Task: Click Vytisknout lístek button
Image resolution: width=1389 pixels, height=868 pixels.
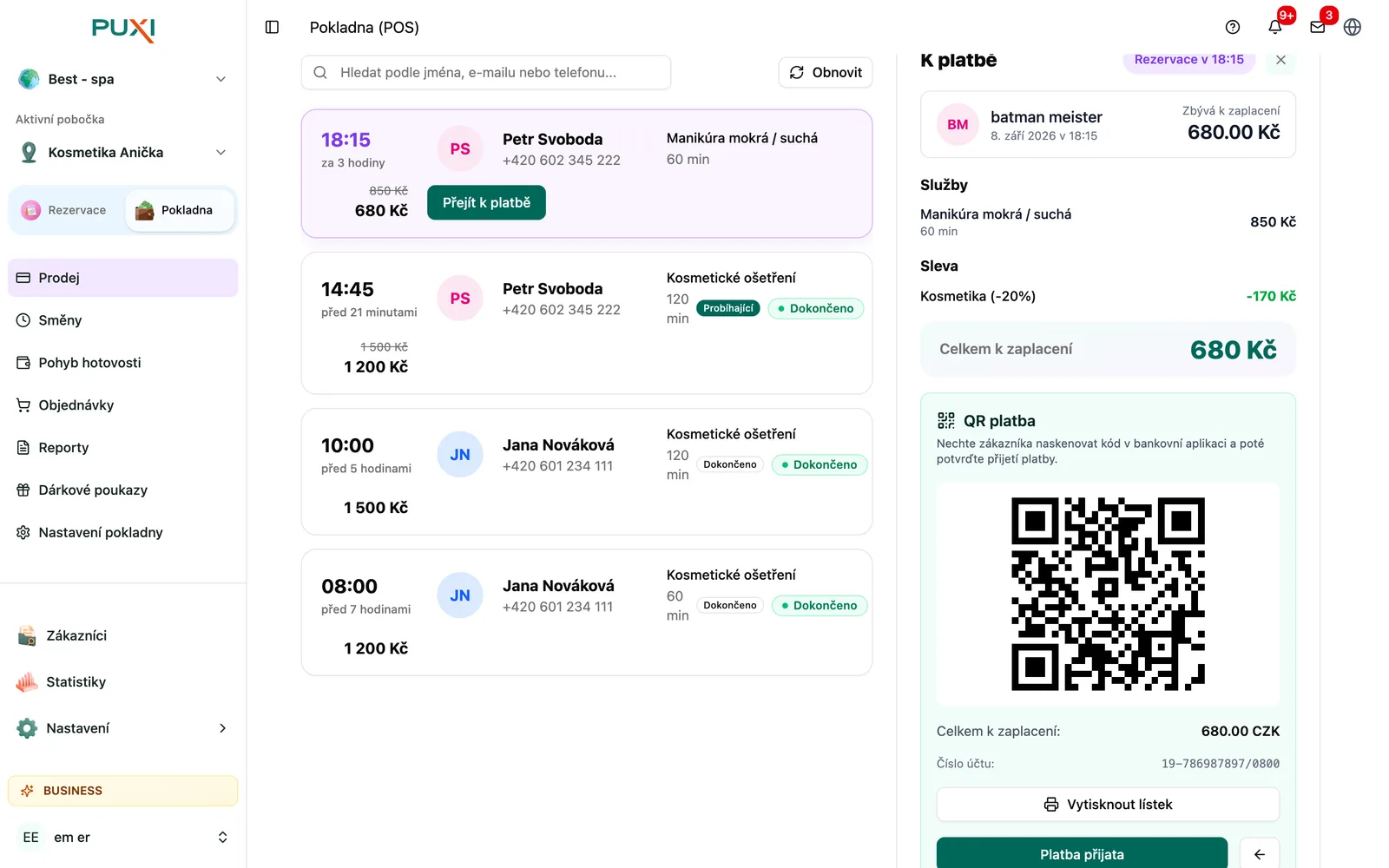Action: coord(1108,805)
